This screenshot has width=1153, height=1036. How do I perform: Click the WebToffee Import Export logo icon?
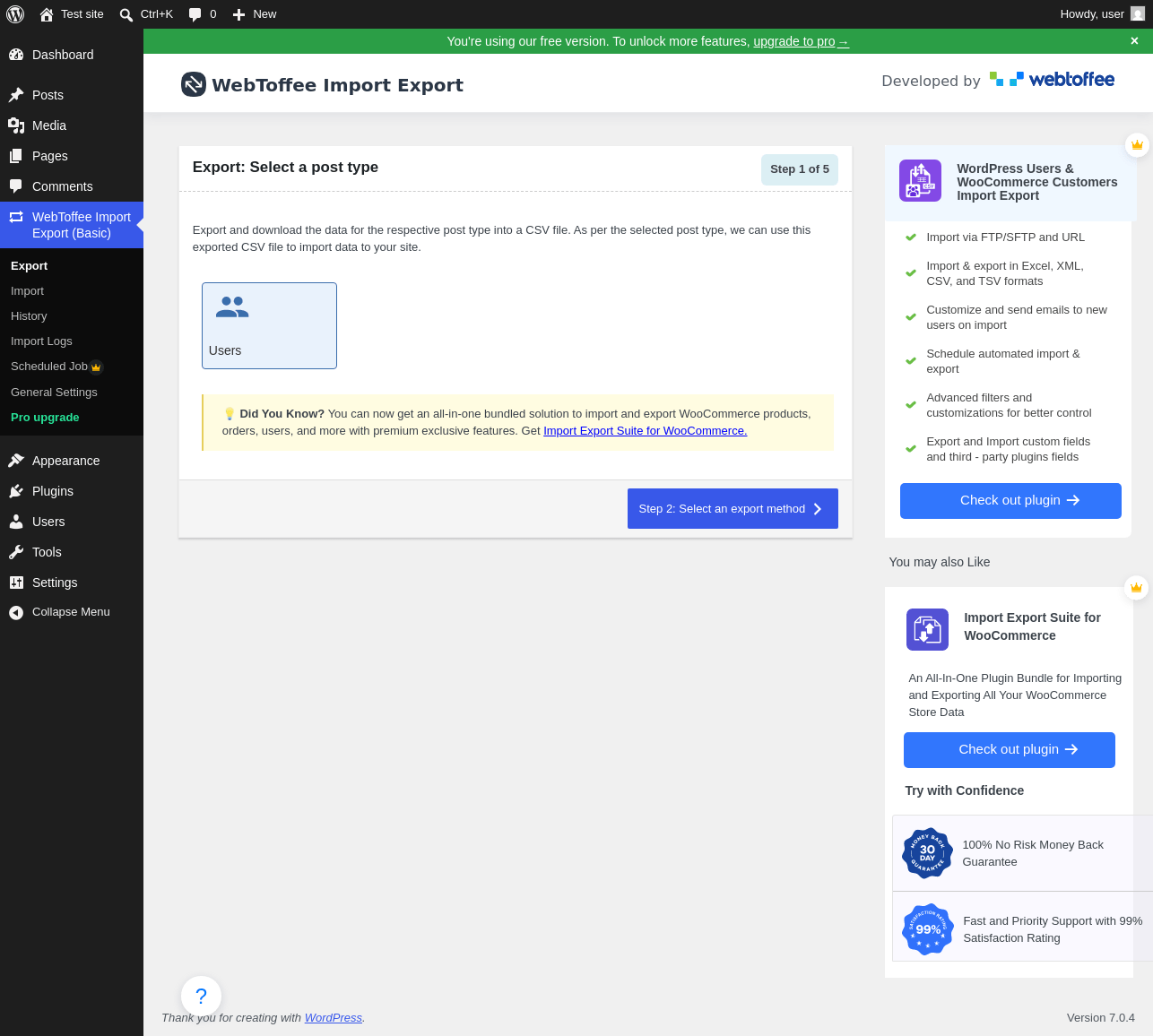[194, 84]
